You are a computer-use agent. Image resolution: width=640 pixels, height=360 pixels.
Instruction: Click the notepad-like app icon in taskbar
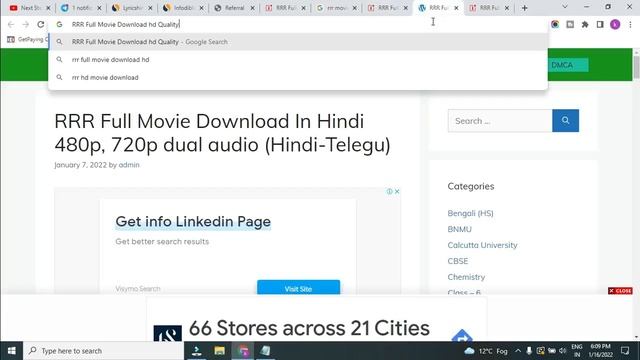[265, 351]
